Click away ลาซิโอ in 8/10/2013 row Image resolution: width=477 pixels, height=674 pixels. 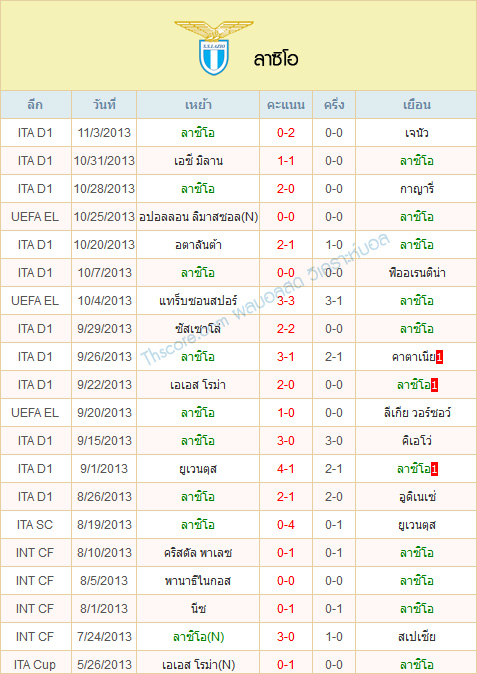tap(416, 553)
